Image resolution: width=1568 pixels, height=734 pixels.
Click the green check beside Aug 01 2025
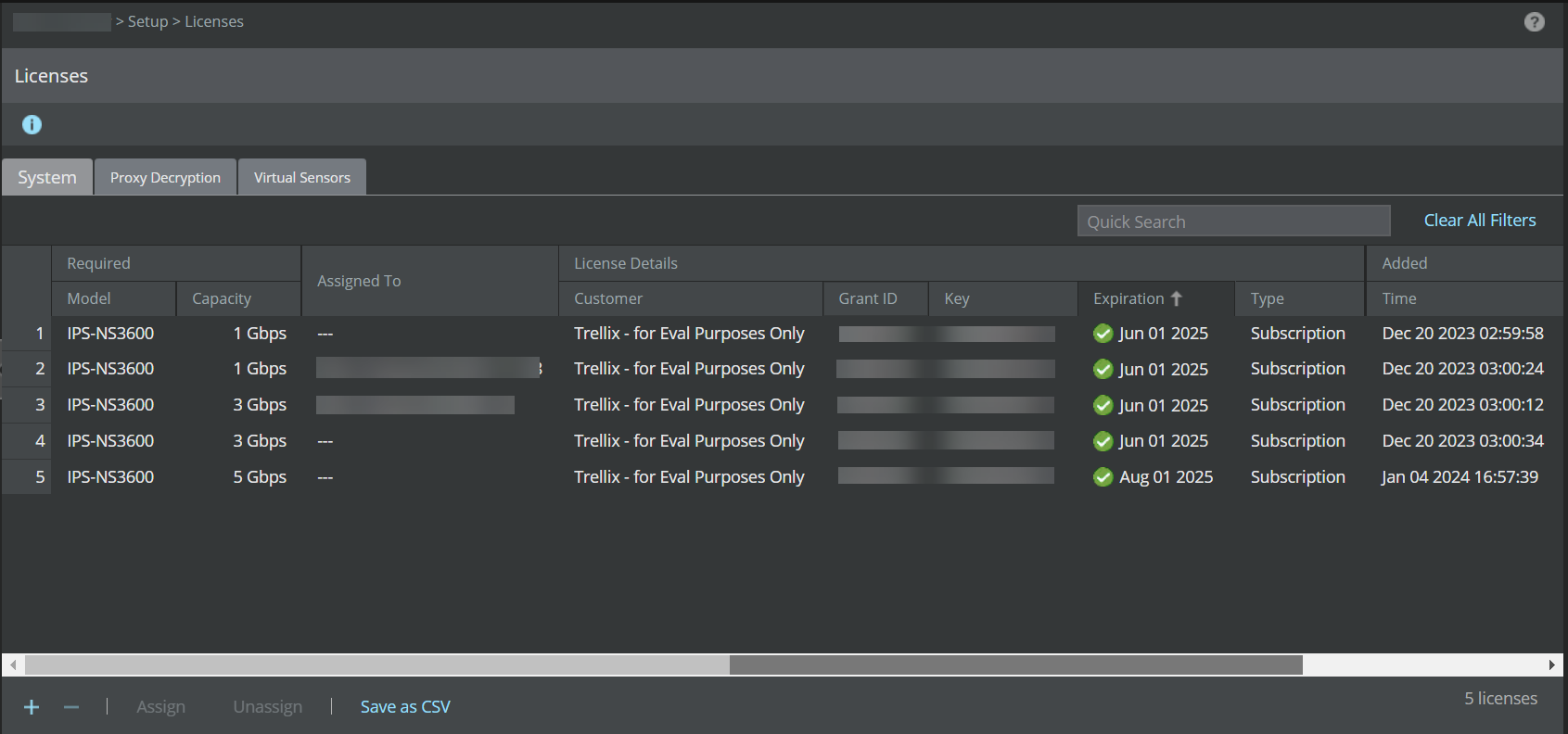click(1103, 477)
